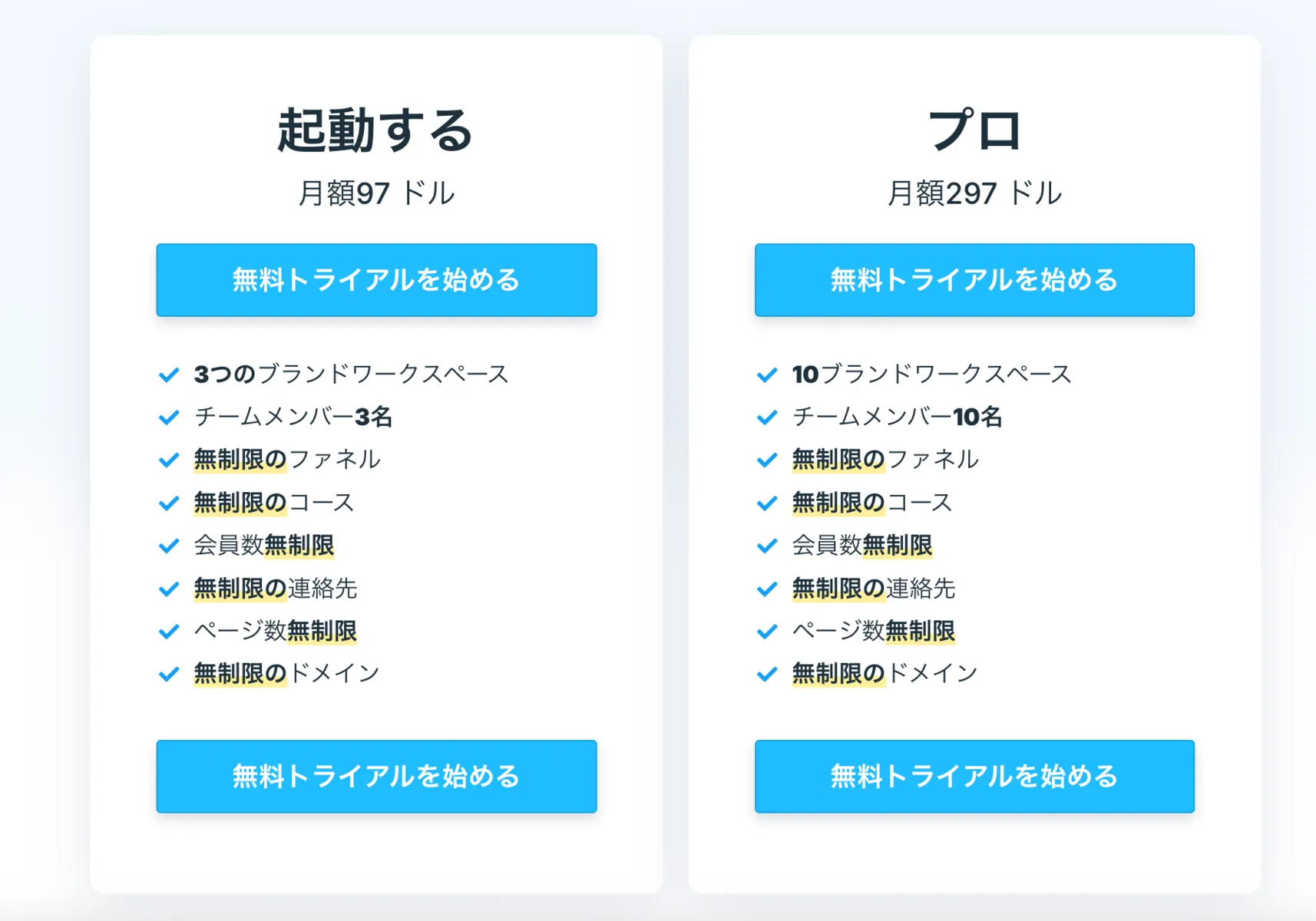Click the checkmark next to ページ数無制限 in 起動する
1316x921 pixels.
[168, 632]
